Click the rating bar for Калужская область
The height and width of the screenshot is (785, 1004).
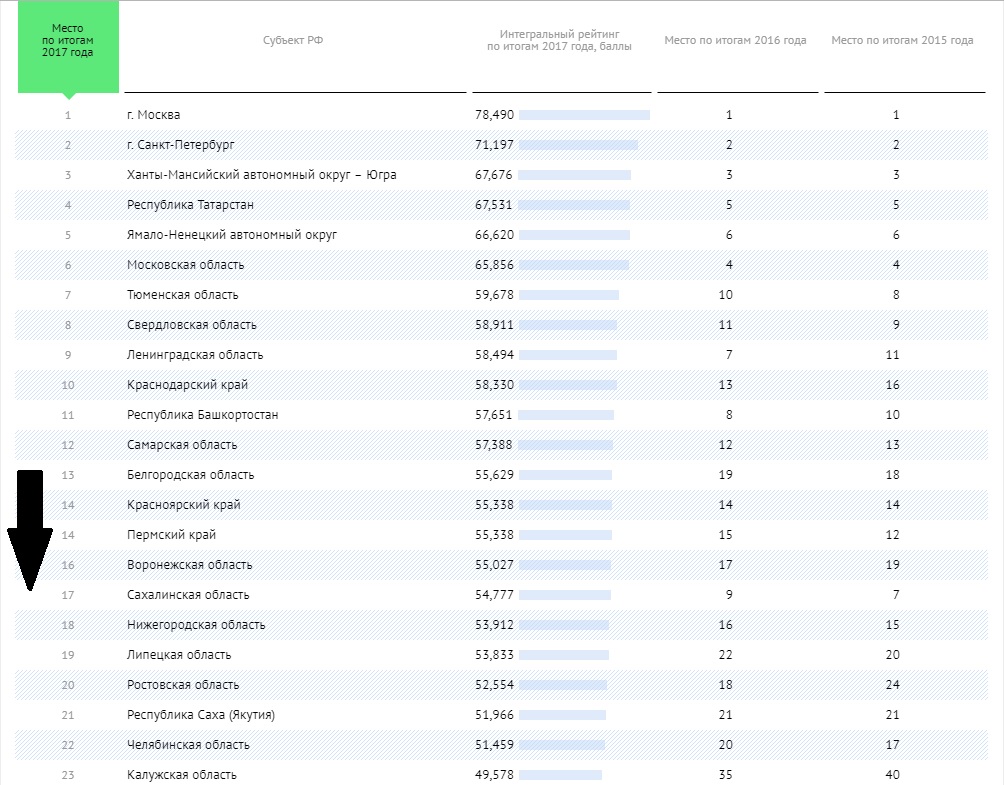tap(560, 775)
